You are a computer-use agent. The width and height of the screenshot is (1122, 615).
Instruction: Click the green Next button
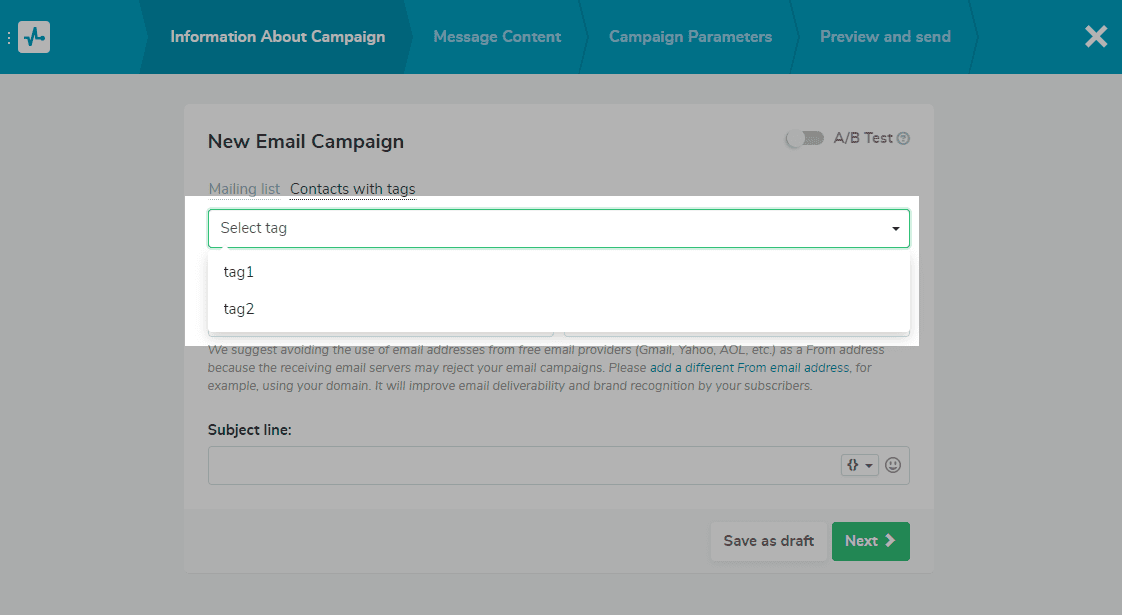point(870,541)
